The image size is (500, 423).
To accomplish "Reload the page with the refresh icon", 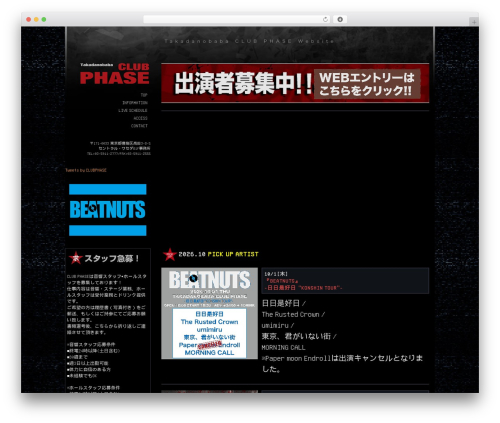I will click(x=325, y=20).
